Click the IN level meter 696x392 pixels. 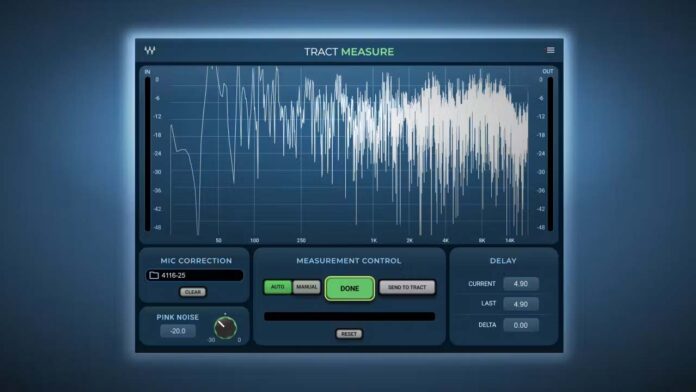pos(147,154)
